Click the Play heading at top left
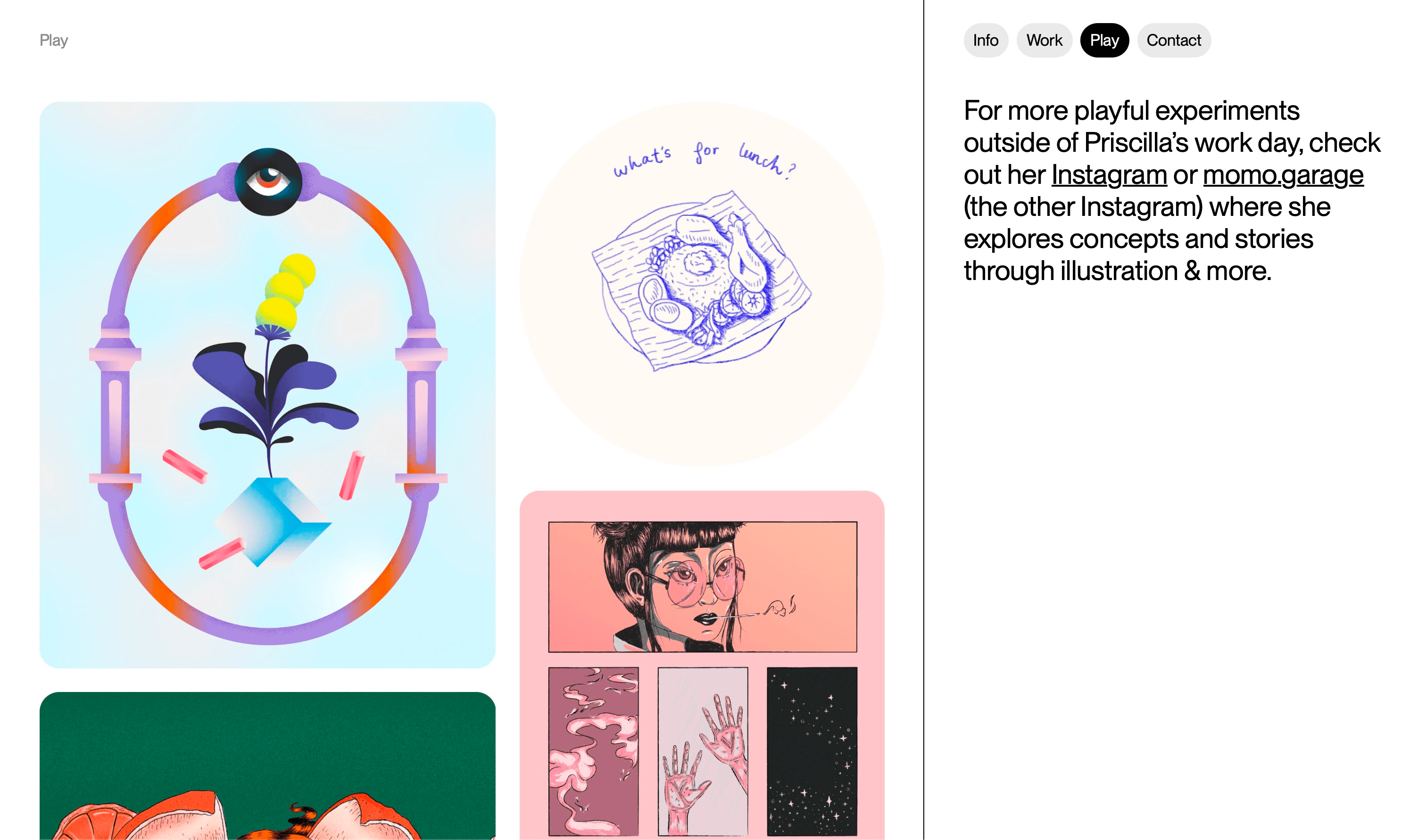The image size is (1426, 840). point(54,41)
